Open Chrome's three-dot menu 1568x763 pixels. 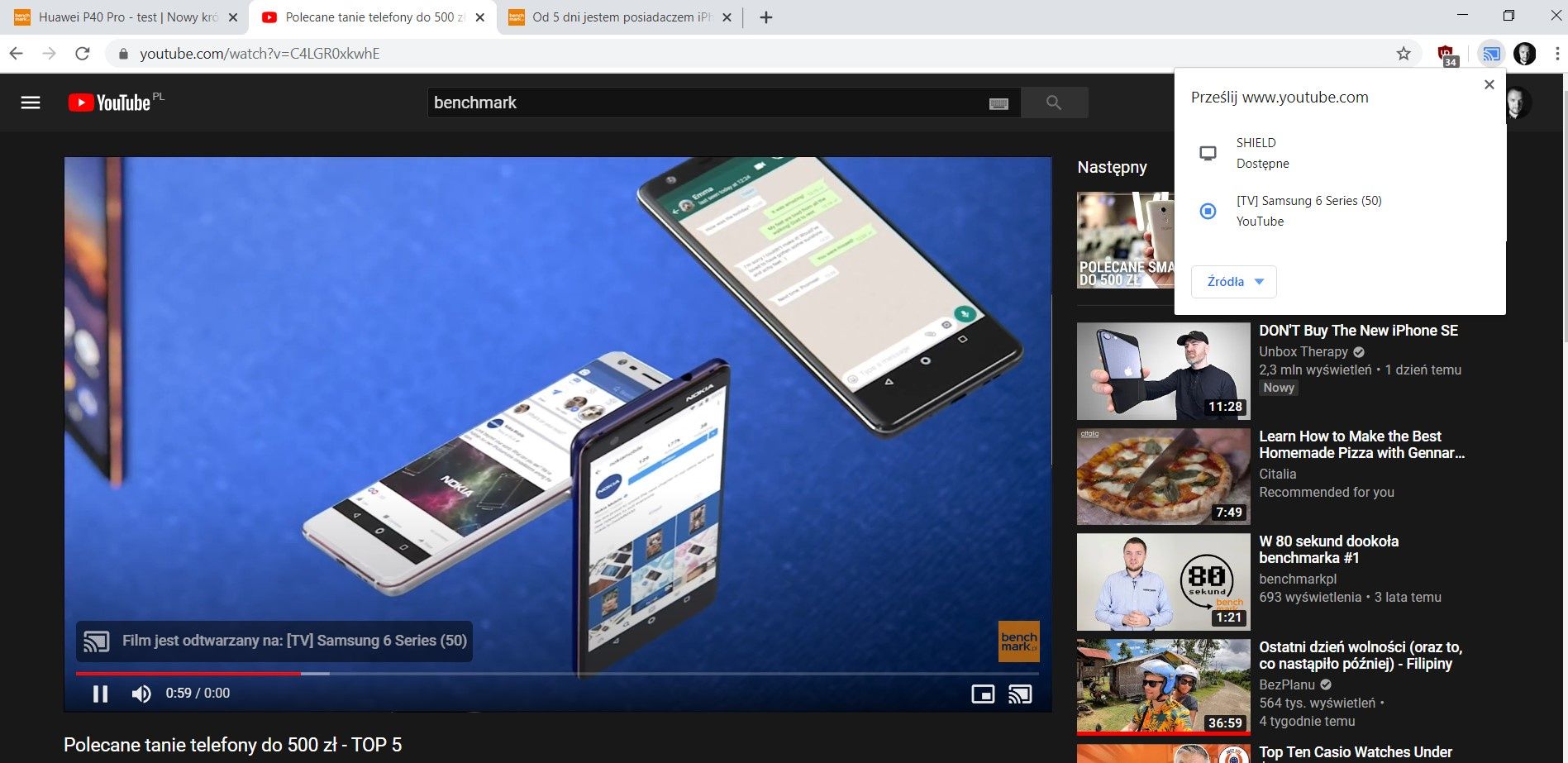pos(1557,54)
